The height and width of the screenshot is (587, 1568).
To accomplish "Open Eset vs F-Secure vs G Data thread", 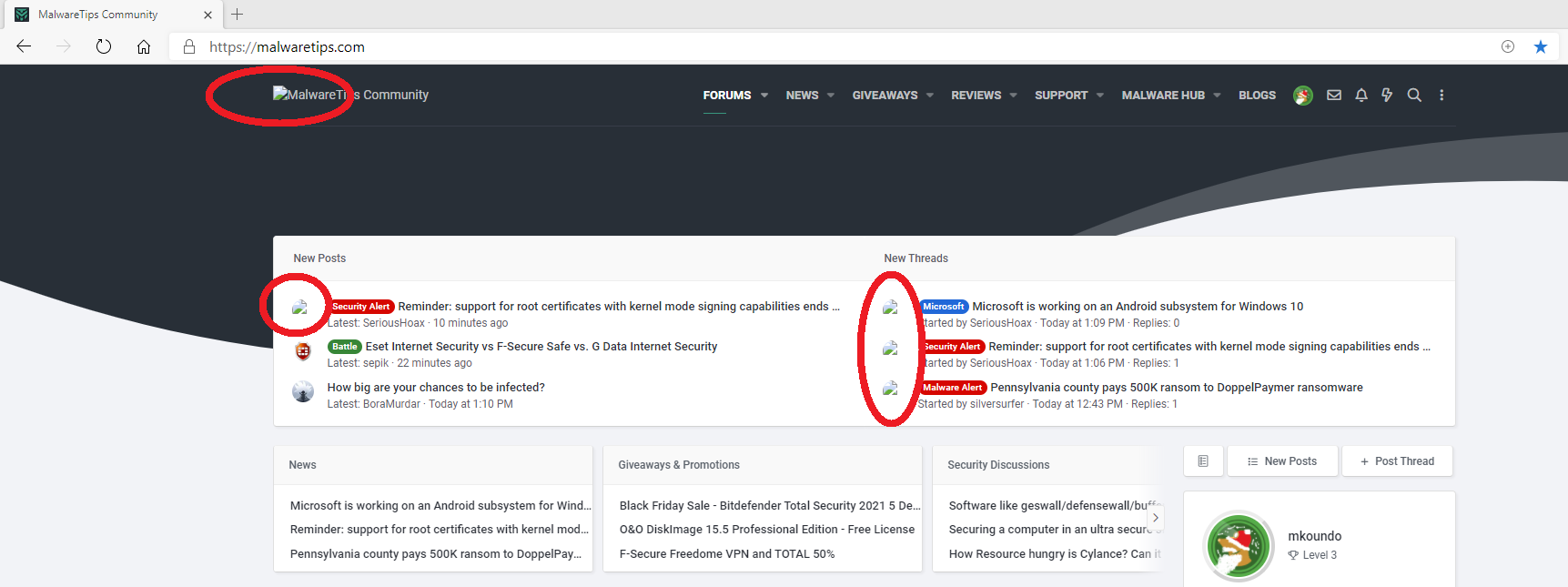I will pos(541,347).
